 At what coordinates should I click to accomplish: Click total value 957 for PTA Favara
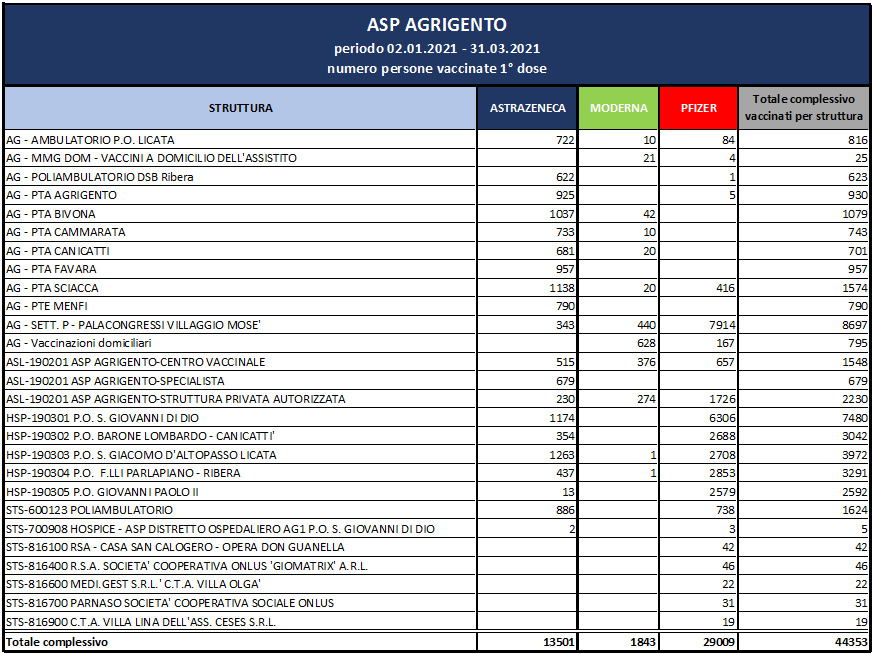859,269
